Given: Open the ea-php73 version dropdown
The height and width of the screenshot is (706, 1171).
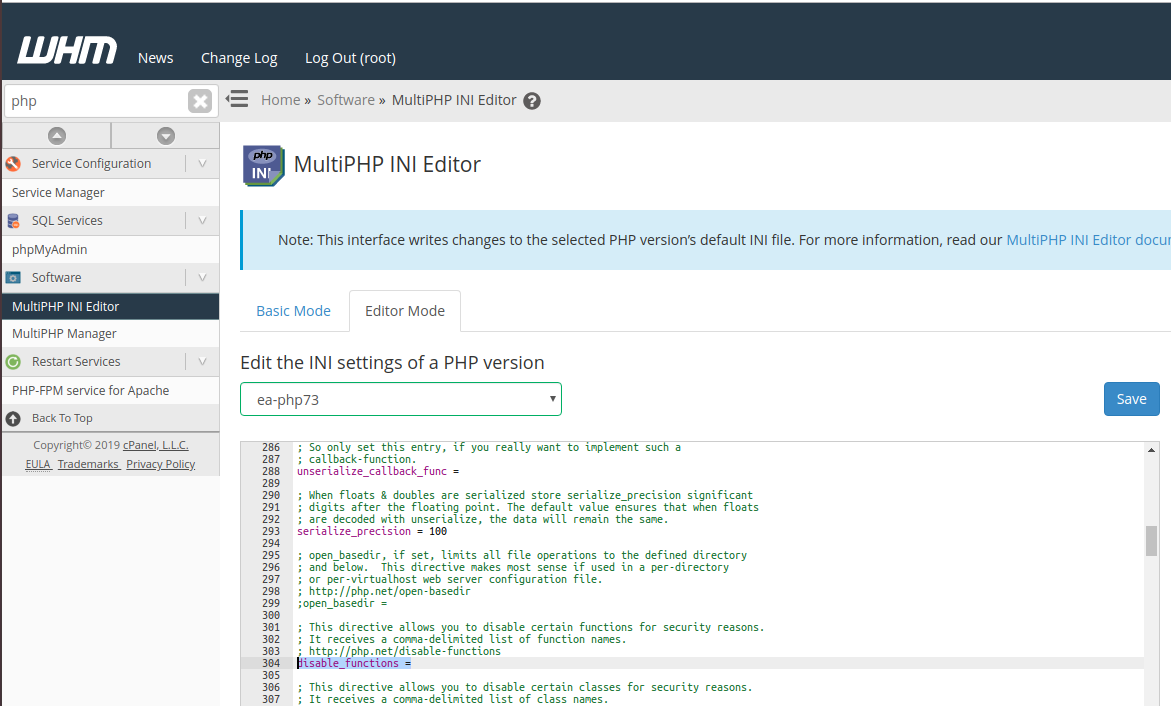Looking at the screenshot, I should 400,398.
